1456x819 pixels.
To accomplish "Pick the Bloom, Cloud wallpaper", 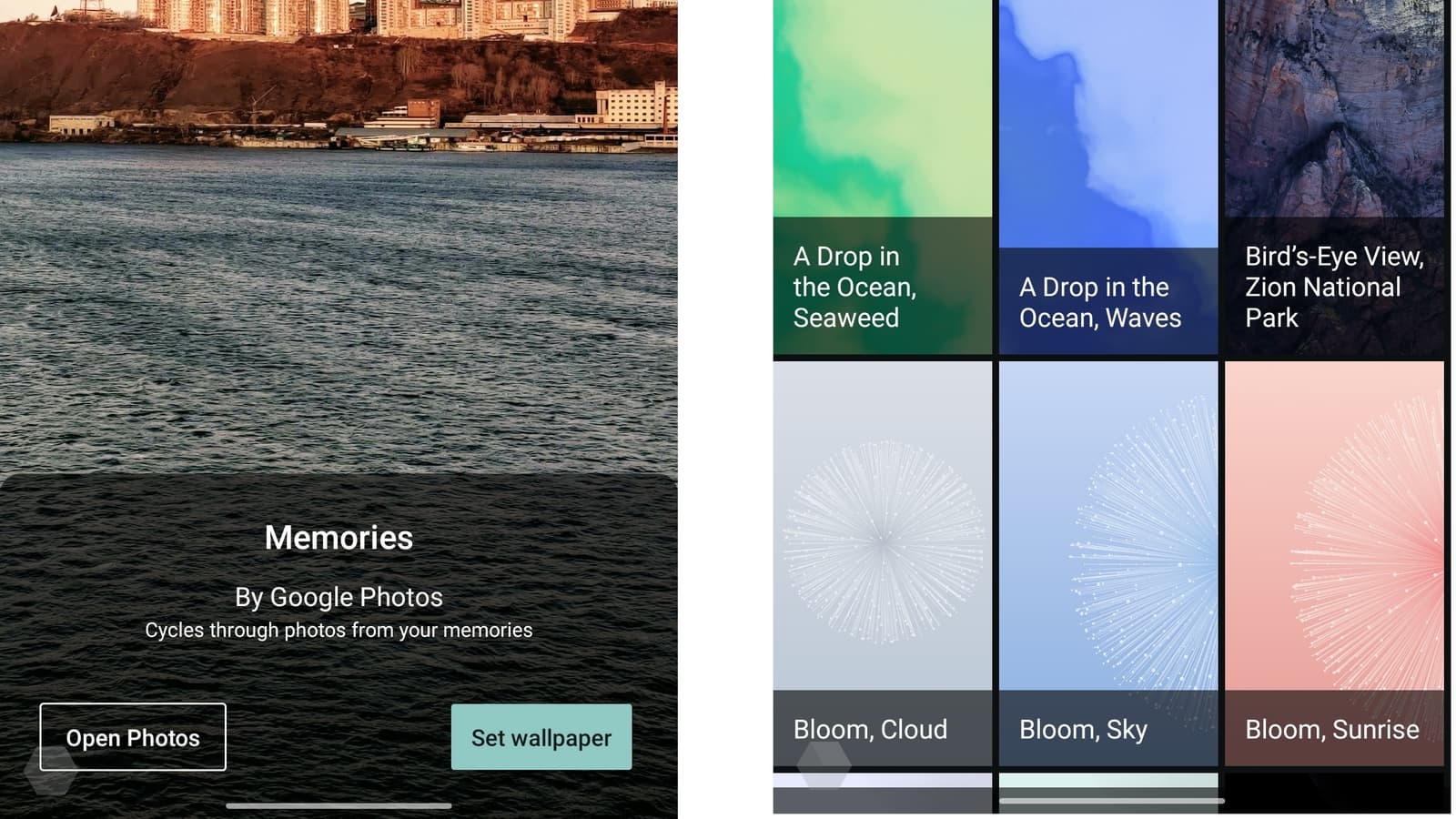I will [883, 564].
